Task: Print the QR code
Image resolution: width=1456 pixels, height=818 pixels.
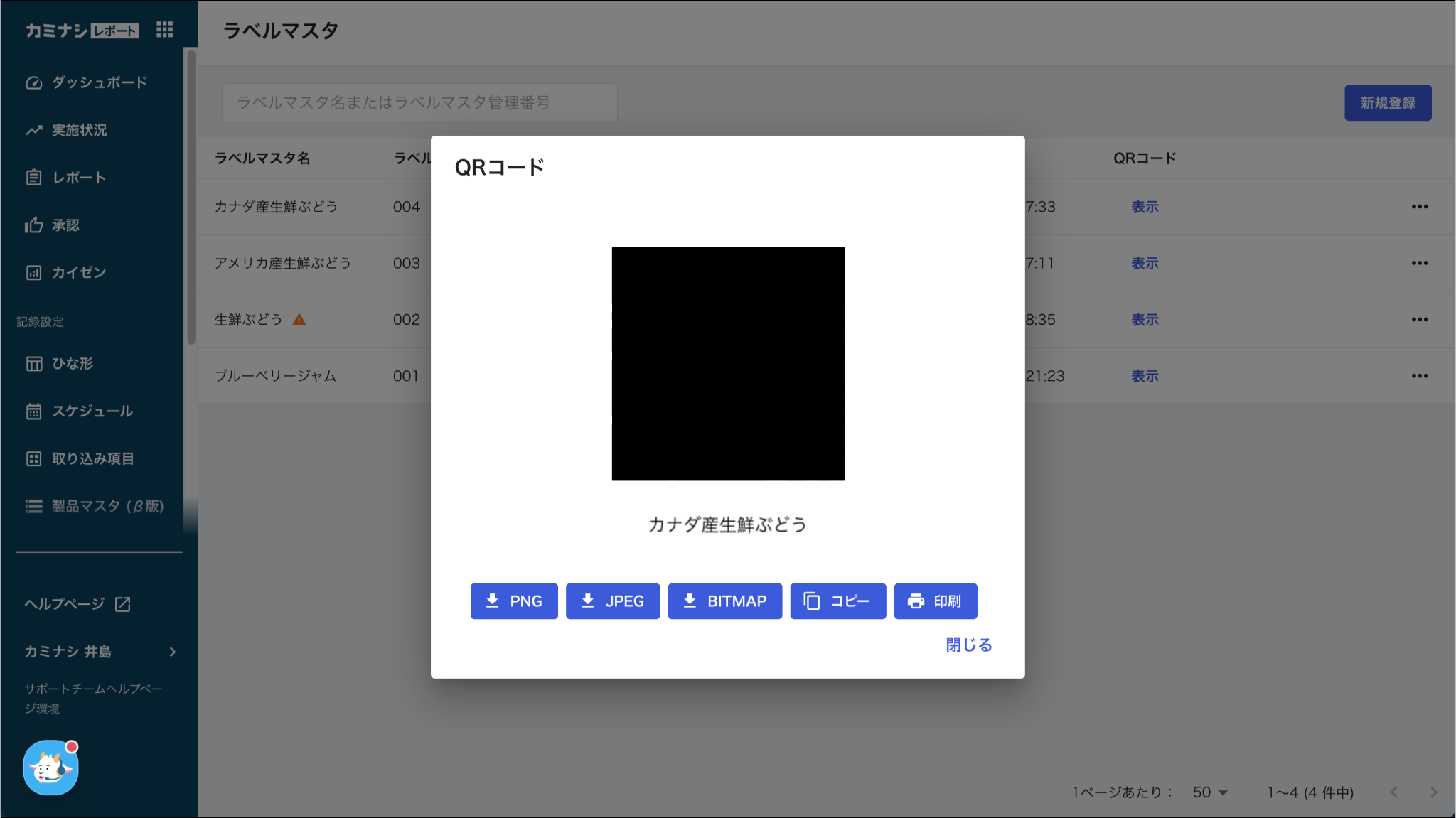Action: pyautogui.click(x=935, y=601)
